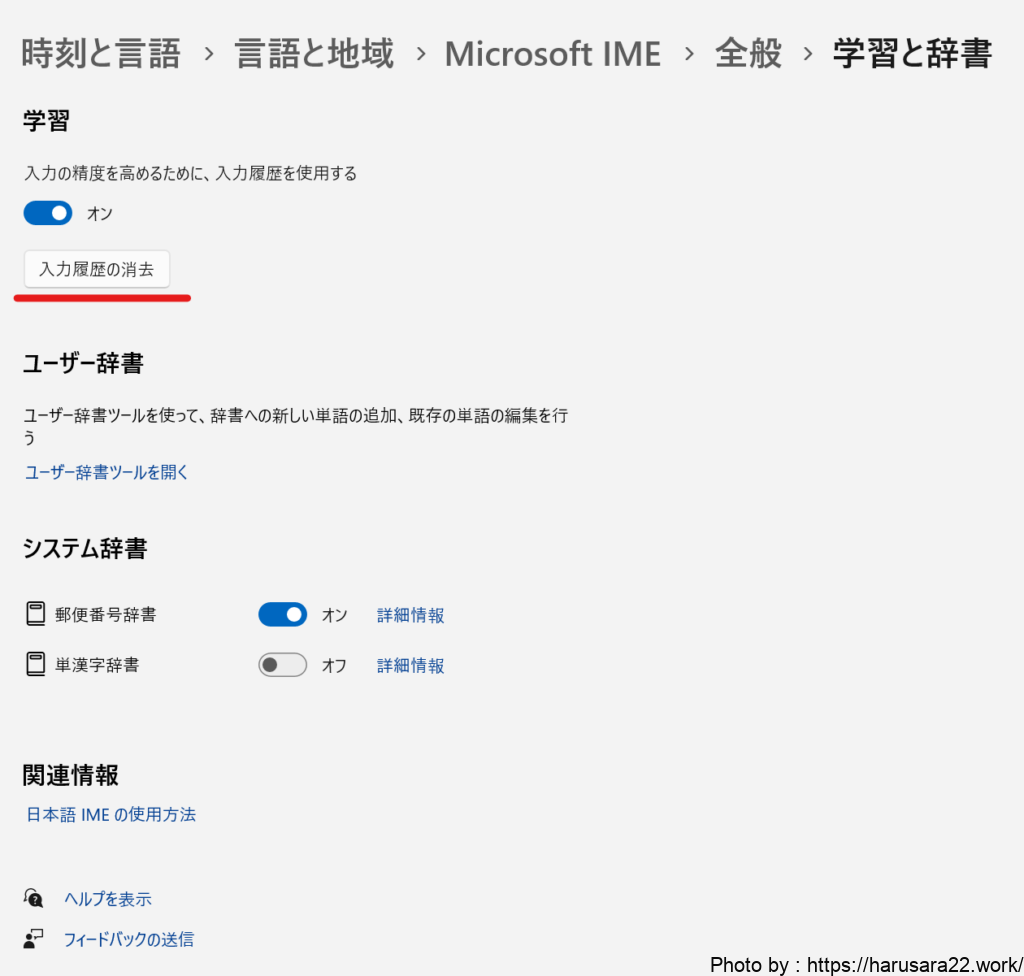Click the feedback icon beside フィードバックの送信
1024x976 pixels.
click(x=34, y=939)
